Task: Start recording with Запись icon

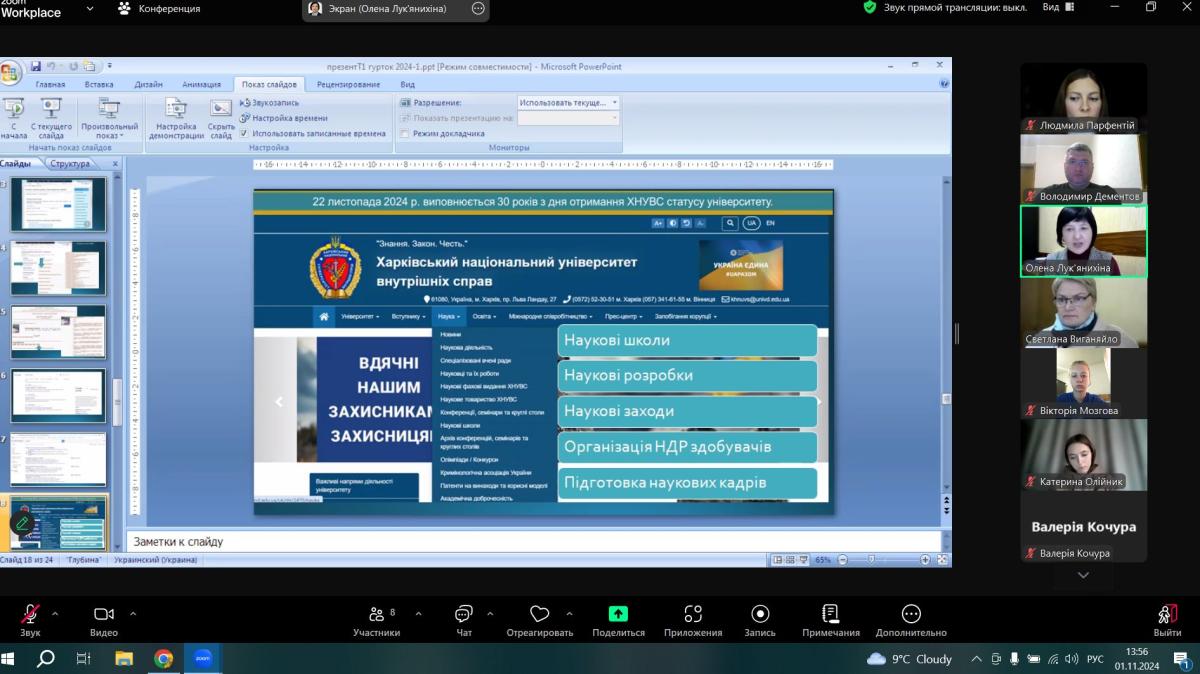Action: click(x=760, y=614)
